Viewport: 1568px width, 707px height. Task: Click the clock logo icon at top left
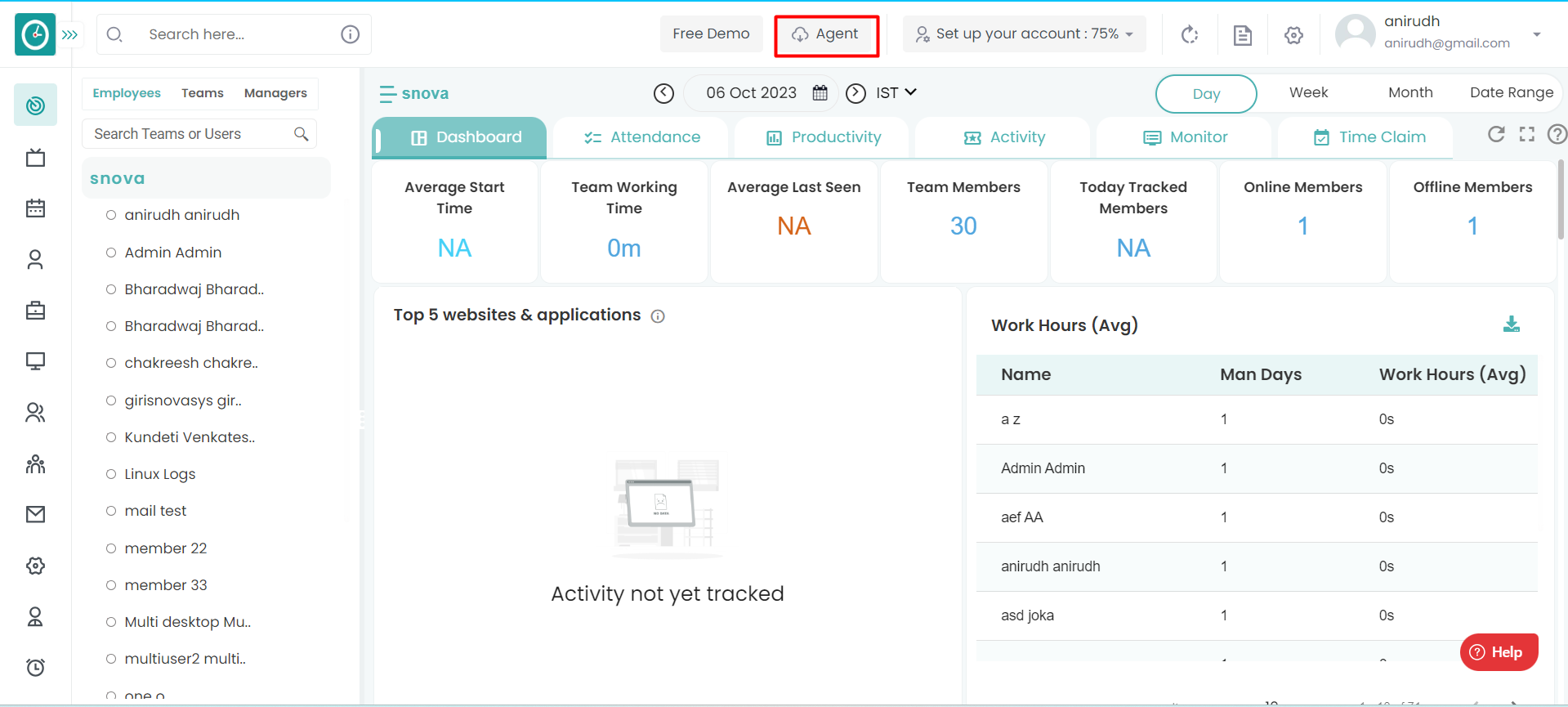point(35,34)
